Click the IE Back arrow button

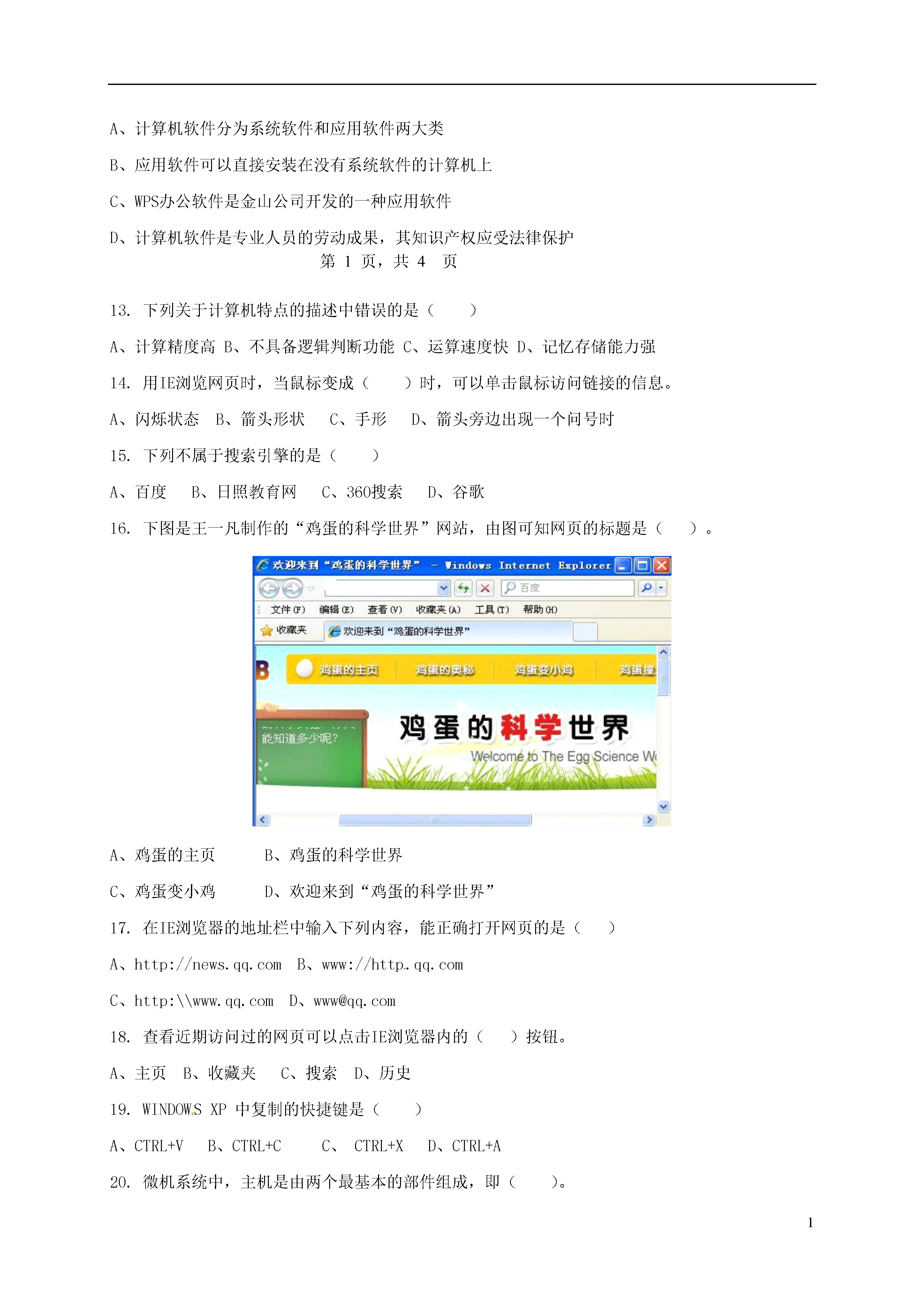(269, 588)
